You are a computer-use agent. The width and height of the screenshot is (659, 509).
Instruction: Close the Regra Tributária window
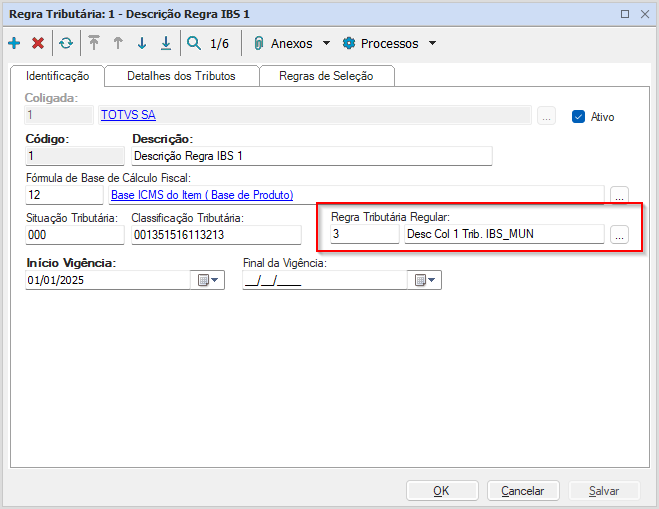pos(645,14)
